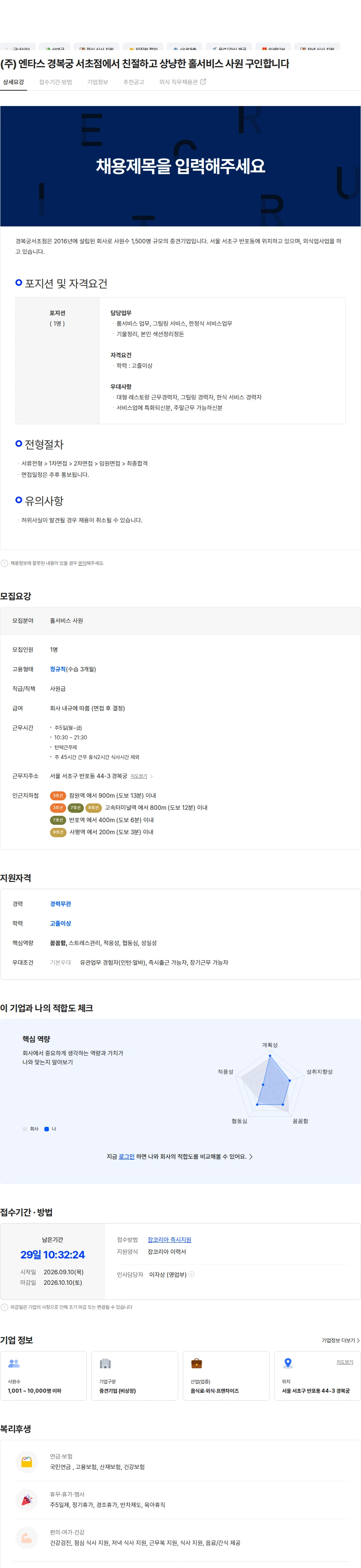
Task: Click the 9호선 badge on the 고속터미널역 row
Action: [93, 808]
